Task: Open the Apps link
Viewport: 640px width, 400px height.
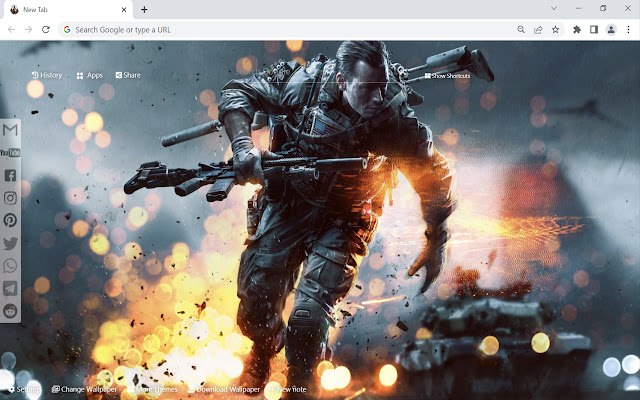Action: point(90,76)
